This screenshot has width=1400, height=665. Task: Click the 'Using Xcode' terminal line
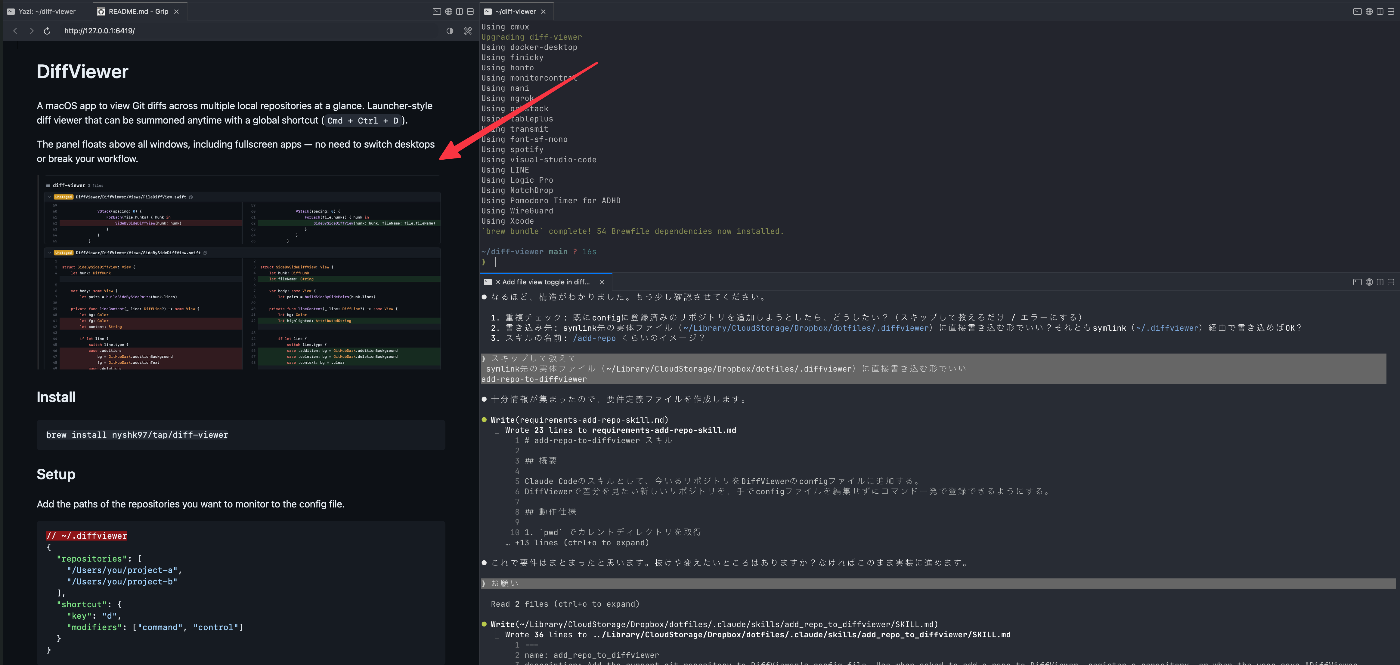[x=507, y=221]
